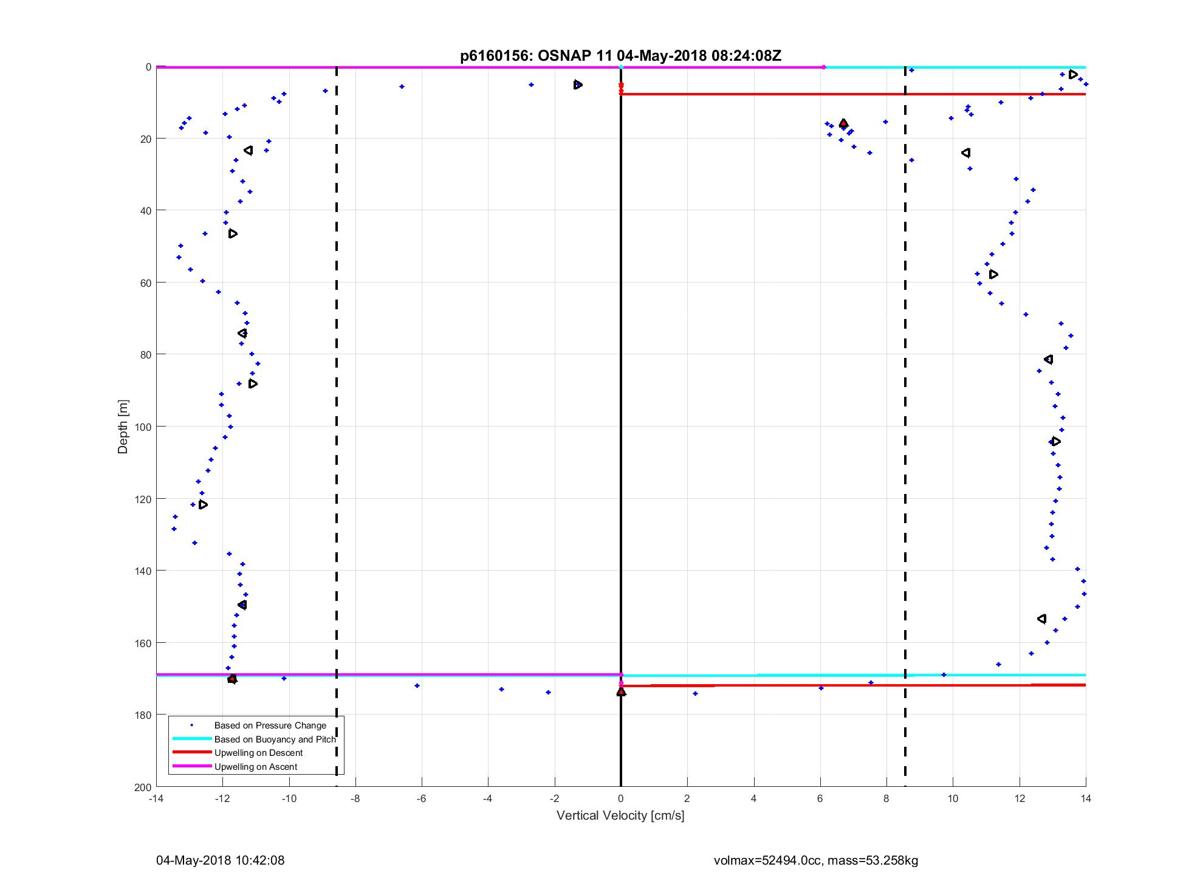Click triangle marker near 153 m on descent profile

click(x=1042, y=619)
